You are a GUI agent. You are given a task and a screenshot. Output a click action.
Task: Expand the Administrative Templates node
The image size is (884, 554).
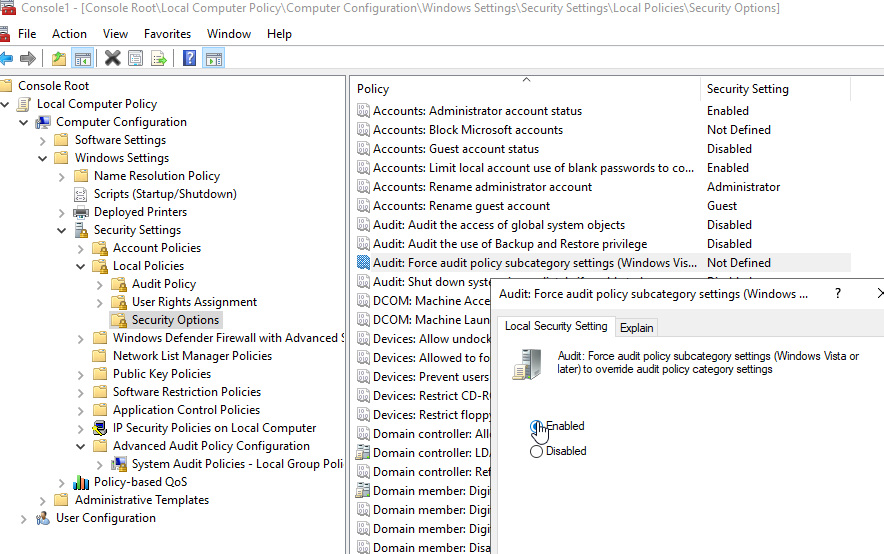tap(43, 500)
